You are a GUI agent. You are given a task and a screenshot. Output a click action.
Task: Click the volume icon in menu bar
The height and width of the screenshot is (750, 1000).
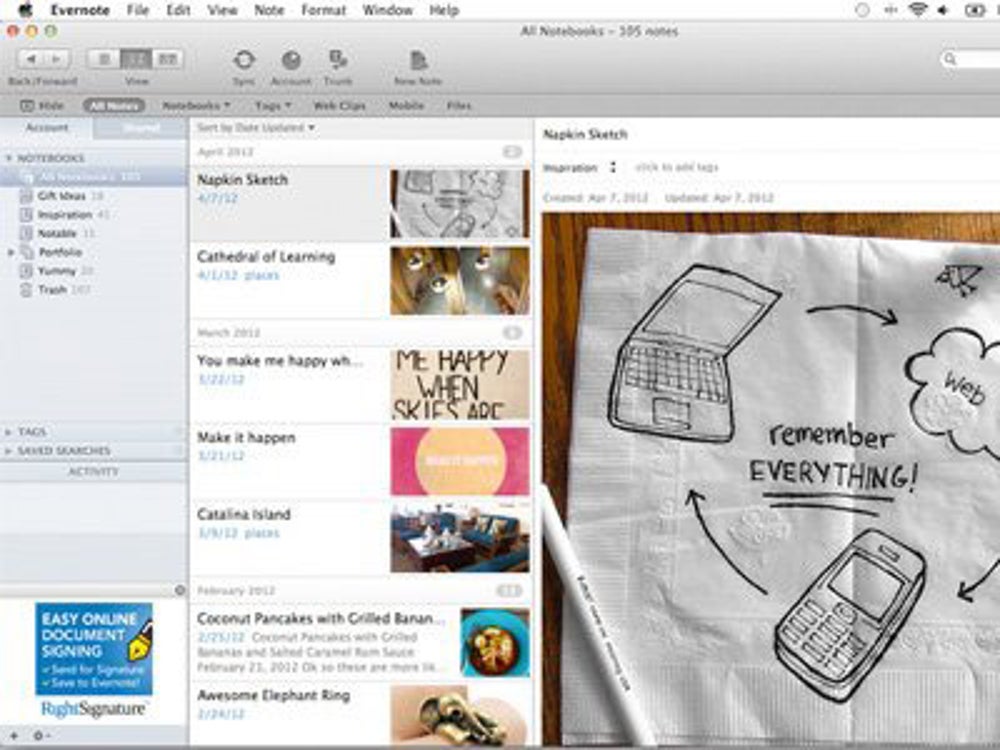pos(943,10)
